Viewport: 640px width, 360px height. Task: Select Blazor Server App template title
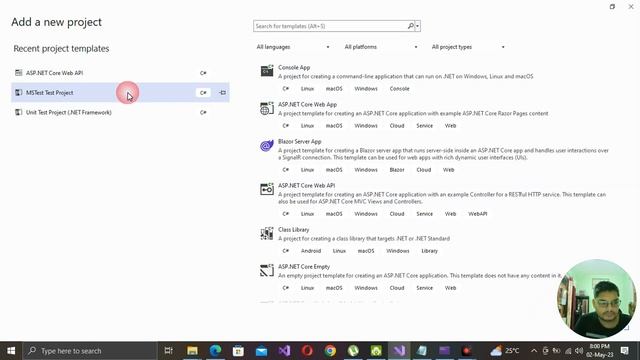tap(300, 142)
